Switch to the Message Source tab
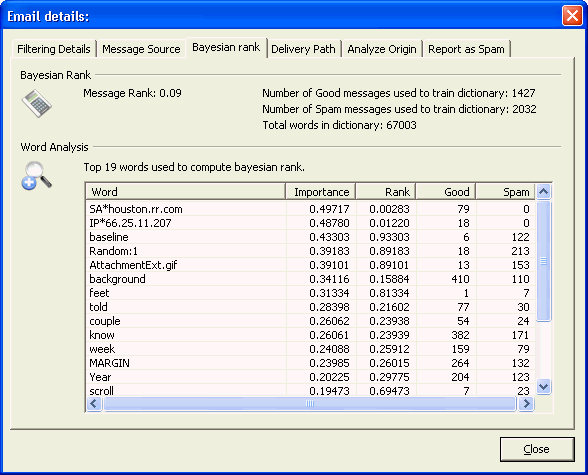The width and height of the screenshot is (588, 475). (141, 49)
